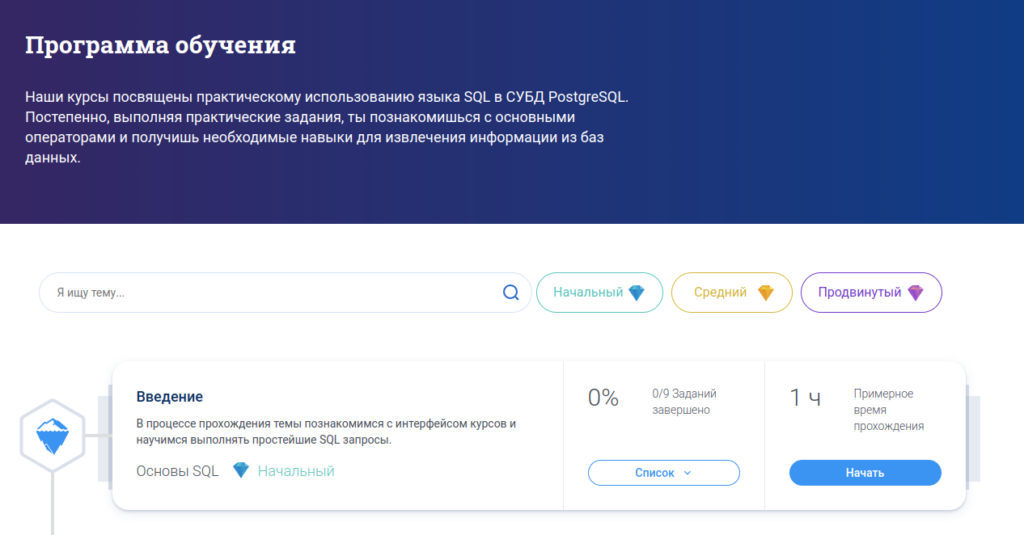
Task: Click the orange gem in Средний filter
Action: coord(765,293)
